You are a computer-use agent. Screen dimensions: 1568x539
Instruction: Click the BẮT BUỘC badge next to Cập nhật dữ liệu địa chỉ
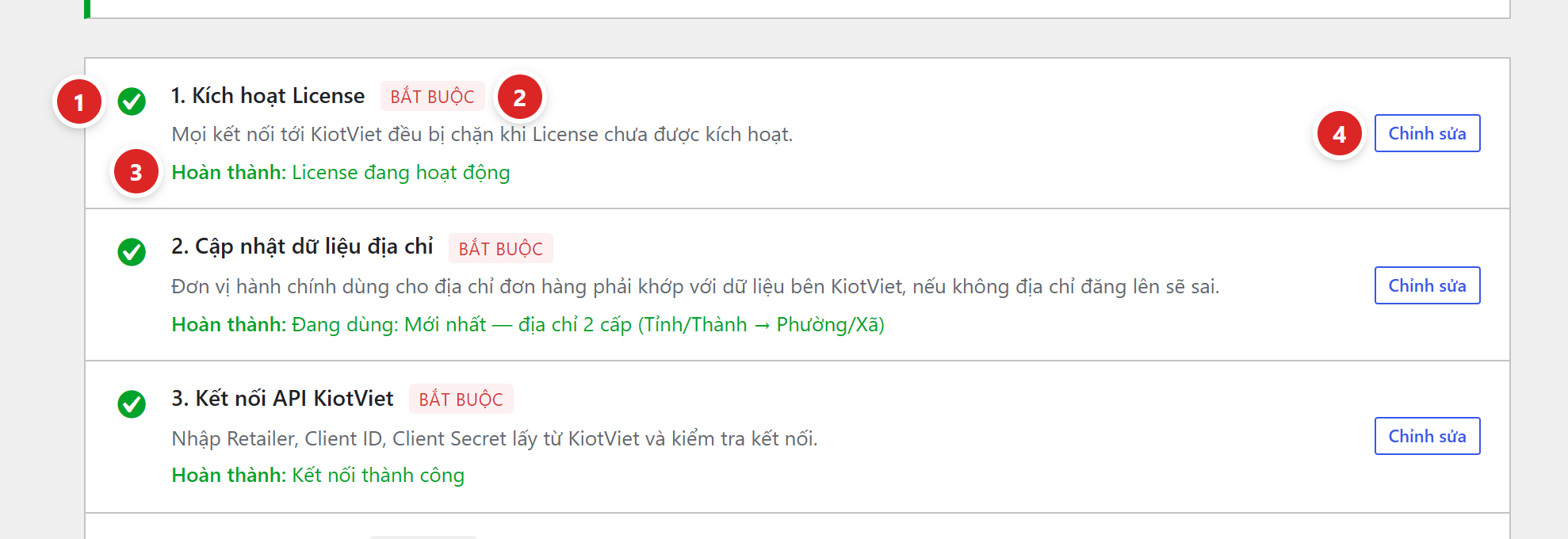coord(500,248)
